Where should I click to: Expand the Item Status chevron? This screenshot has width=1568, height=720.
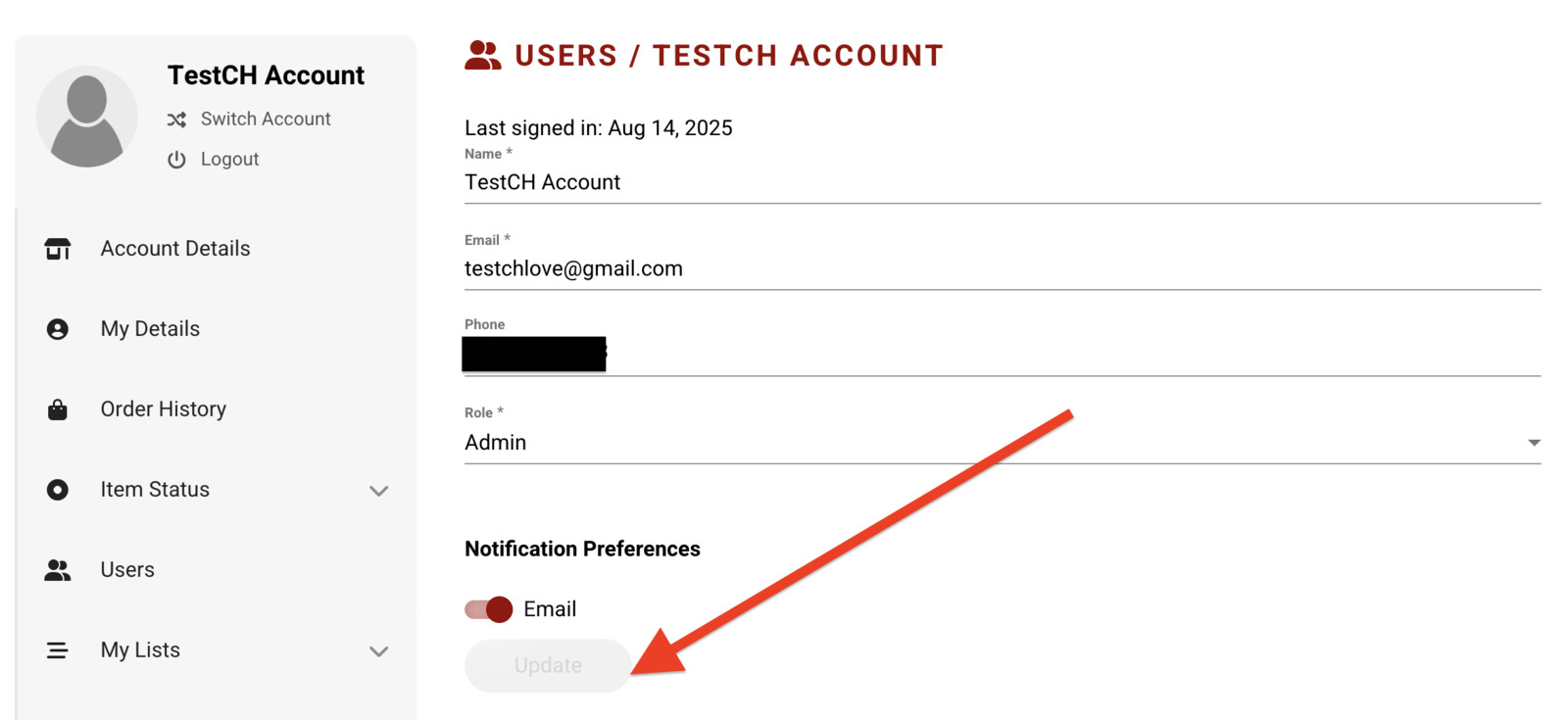point(379,491)
